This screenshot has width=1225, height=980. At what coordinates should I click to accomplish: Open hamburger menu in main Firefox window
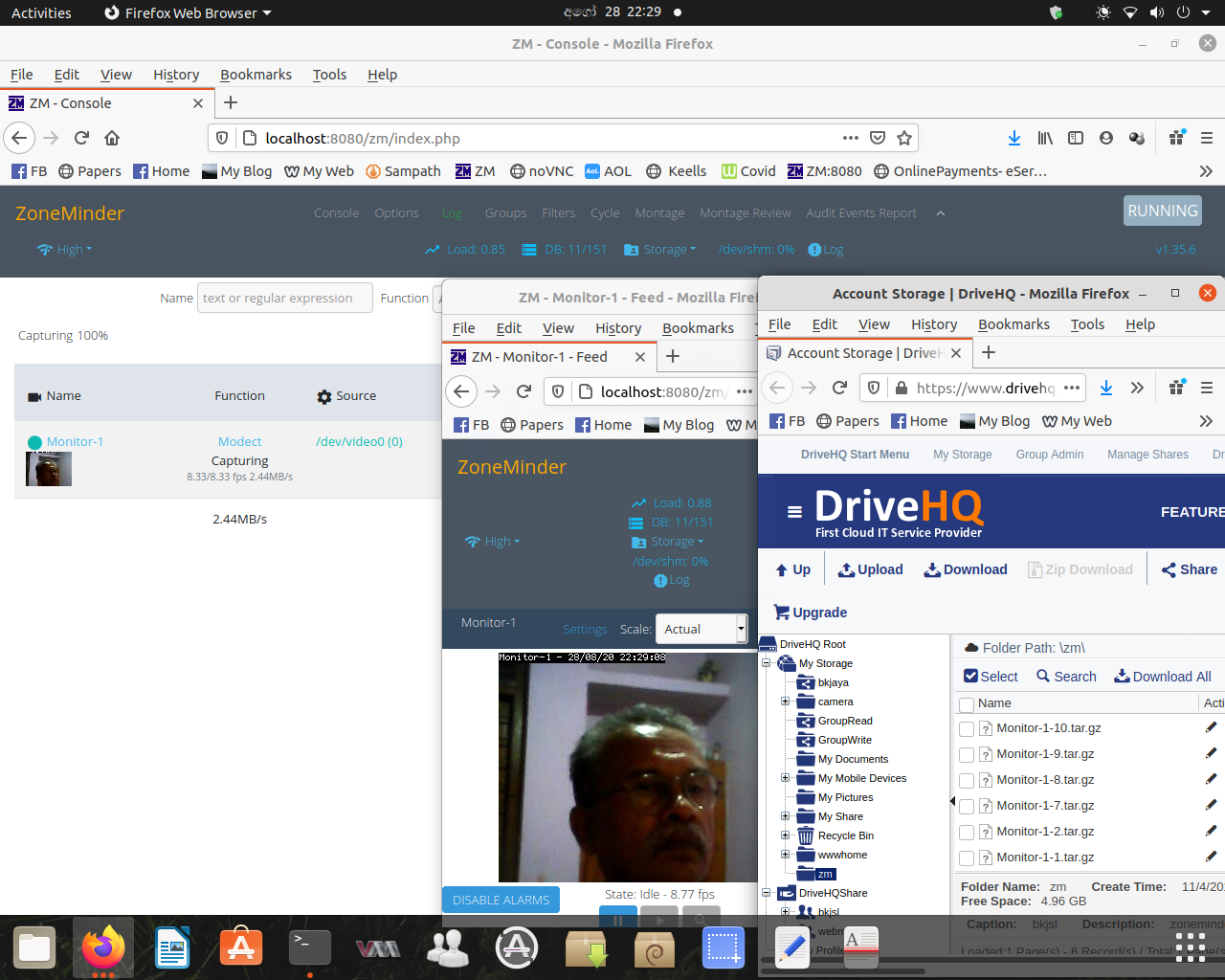[1207, 138]
